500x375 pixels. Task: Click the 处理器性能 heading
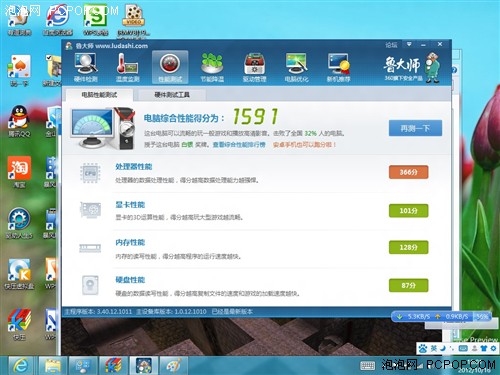134,167
